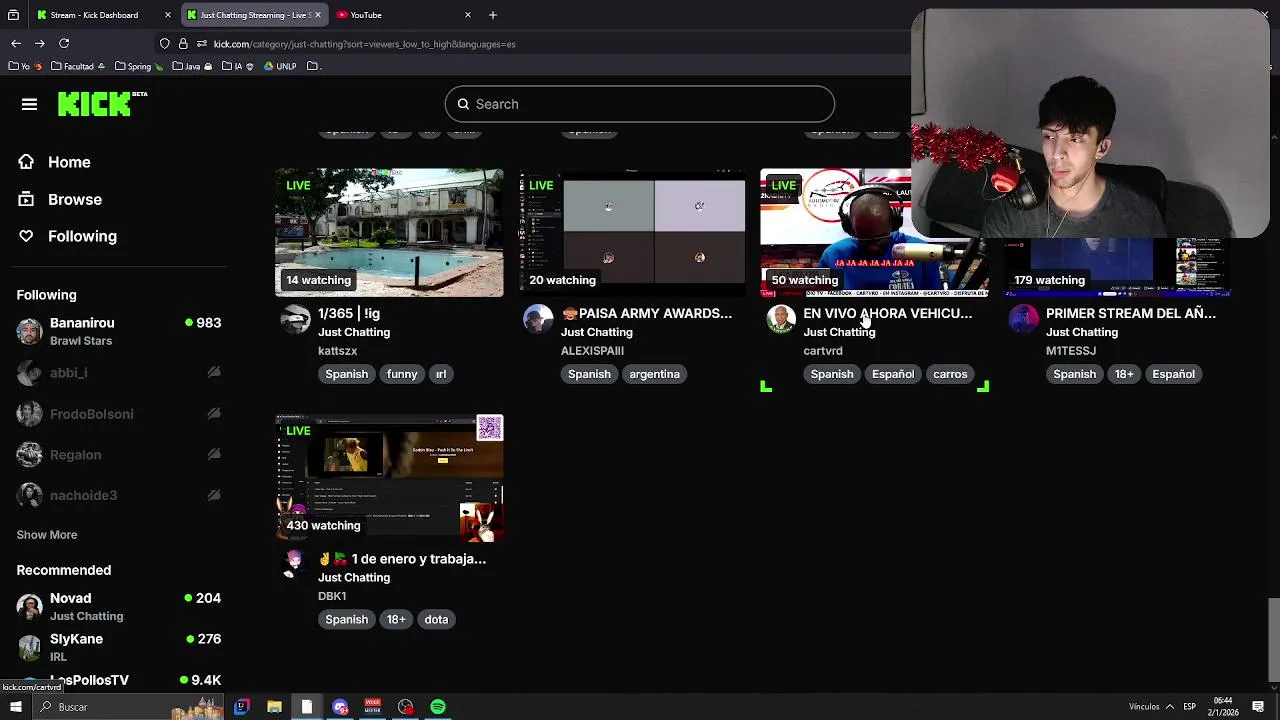Open Bananirou's channel in Following list
The width and height of the screenshot is (1280, 720).
[118, 331]
